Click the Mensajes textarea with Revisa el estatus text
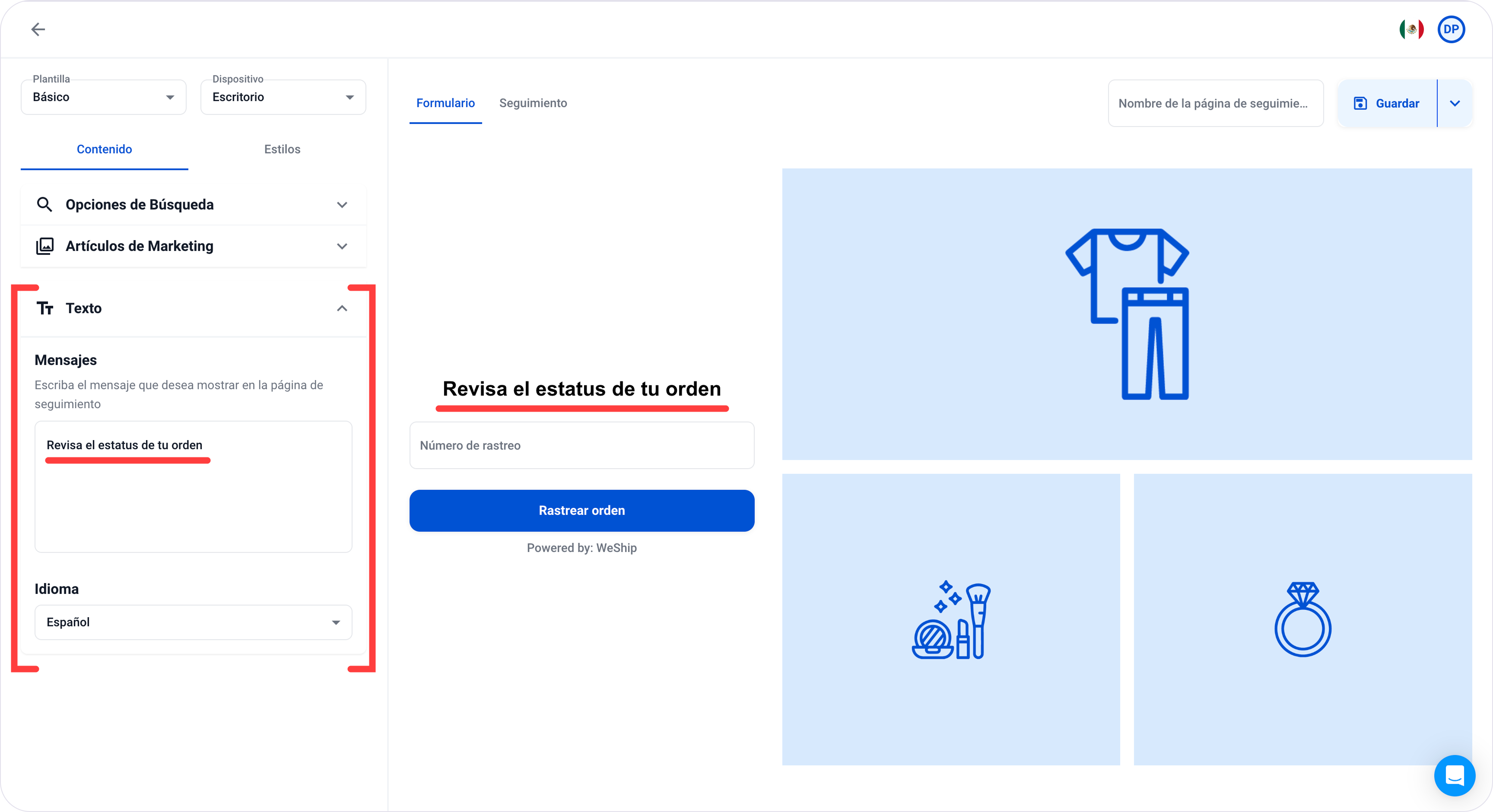 point(194,486)
